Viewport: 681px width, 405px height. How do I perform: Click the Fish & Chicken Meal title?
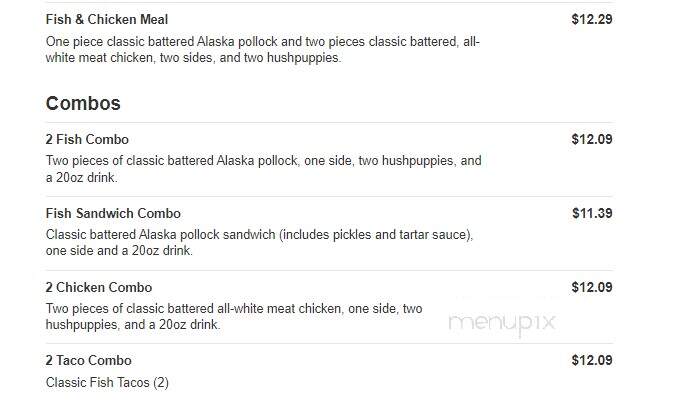[107, 20]
